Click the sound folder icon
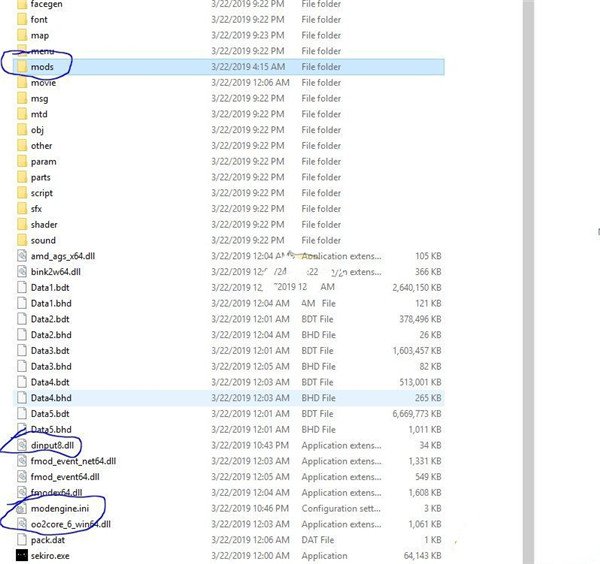The image size is (600, 564). click(22, 240)
